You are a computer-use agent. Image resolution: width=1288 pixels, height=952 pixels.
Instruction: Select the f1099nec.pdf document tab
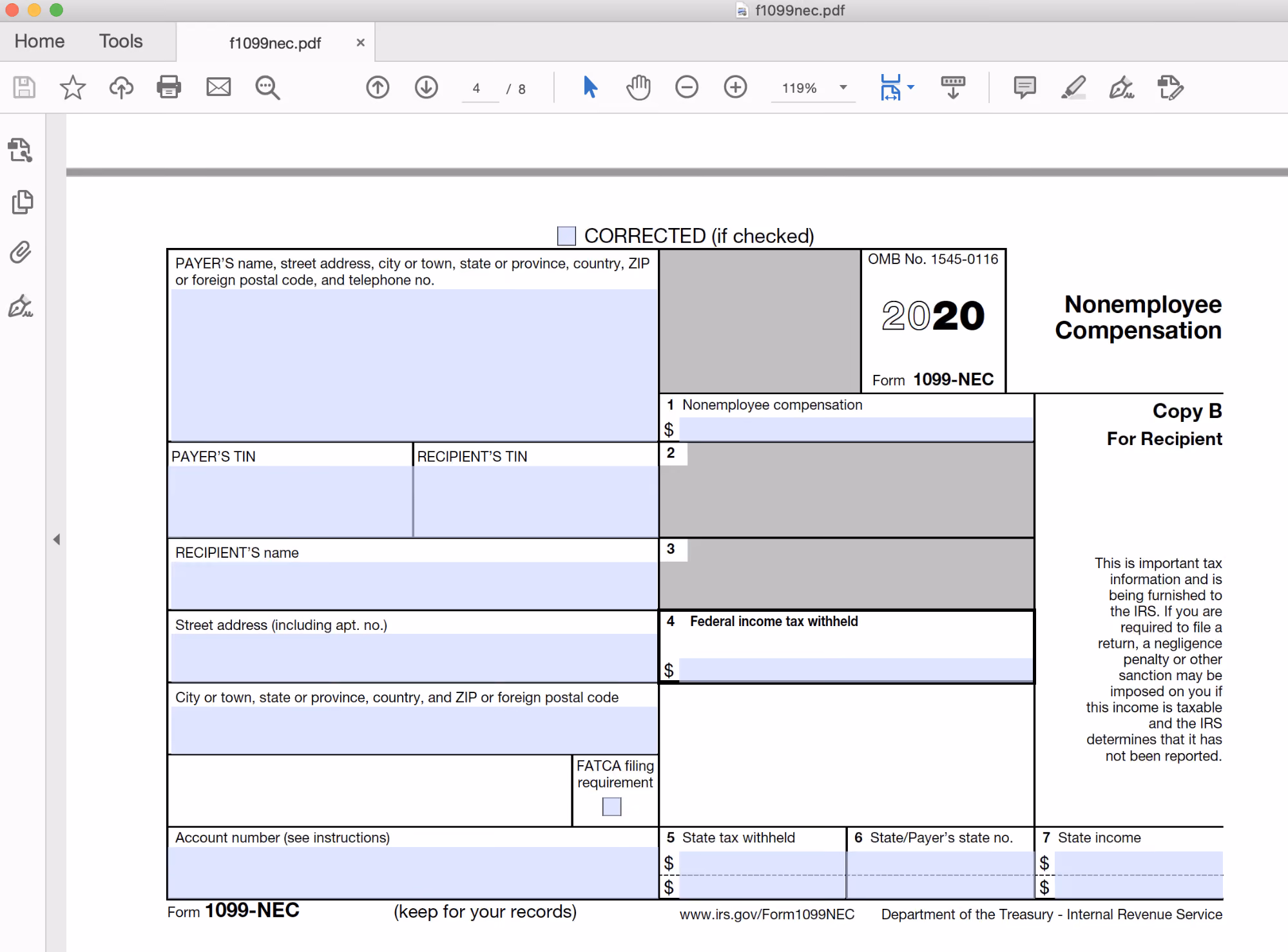click(275, 43)
